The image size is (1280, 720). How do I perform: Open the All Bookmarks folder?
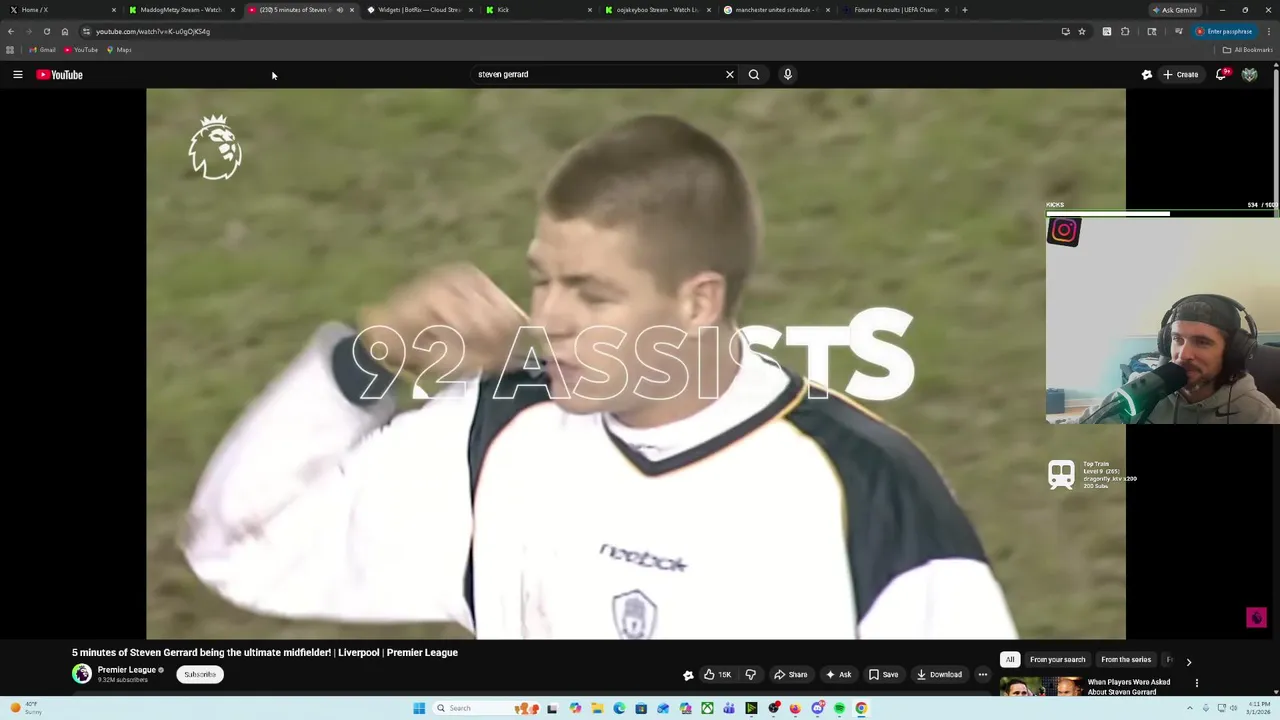point(1247,50)
